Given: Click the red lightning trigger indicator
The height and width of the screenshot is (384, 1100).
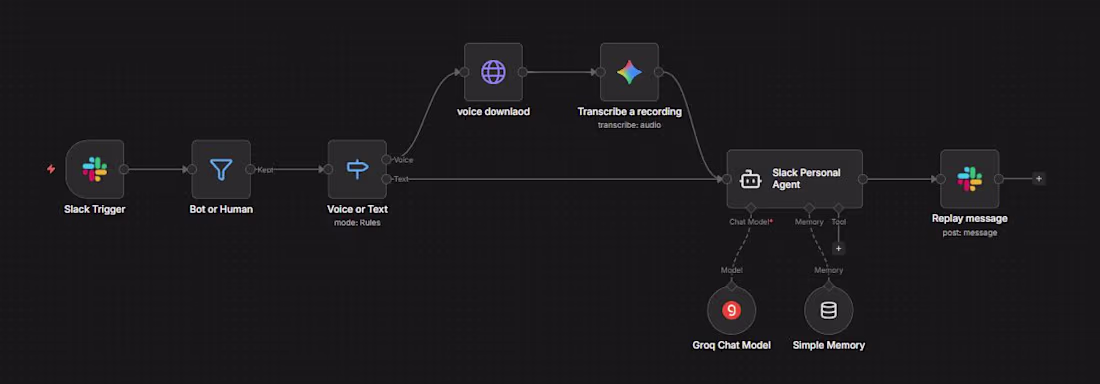Looking at the screenshot, I should click(x=51, y=169).
